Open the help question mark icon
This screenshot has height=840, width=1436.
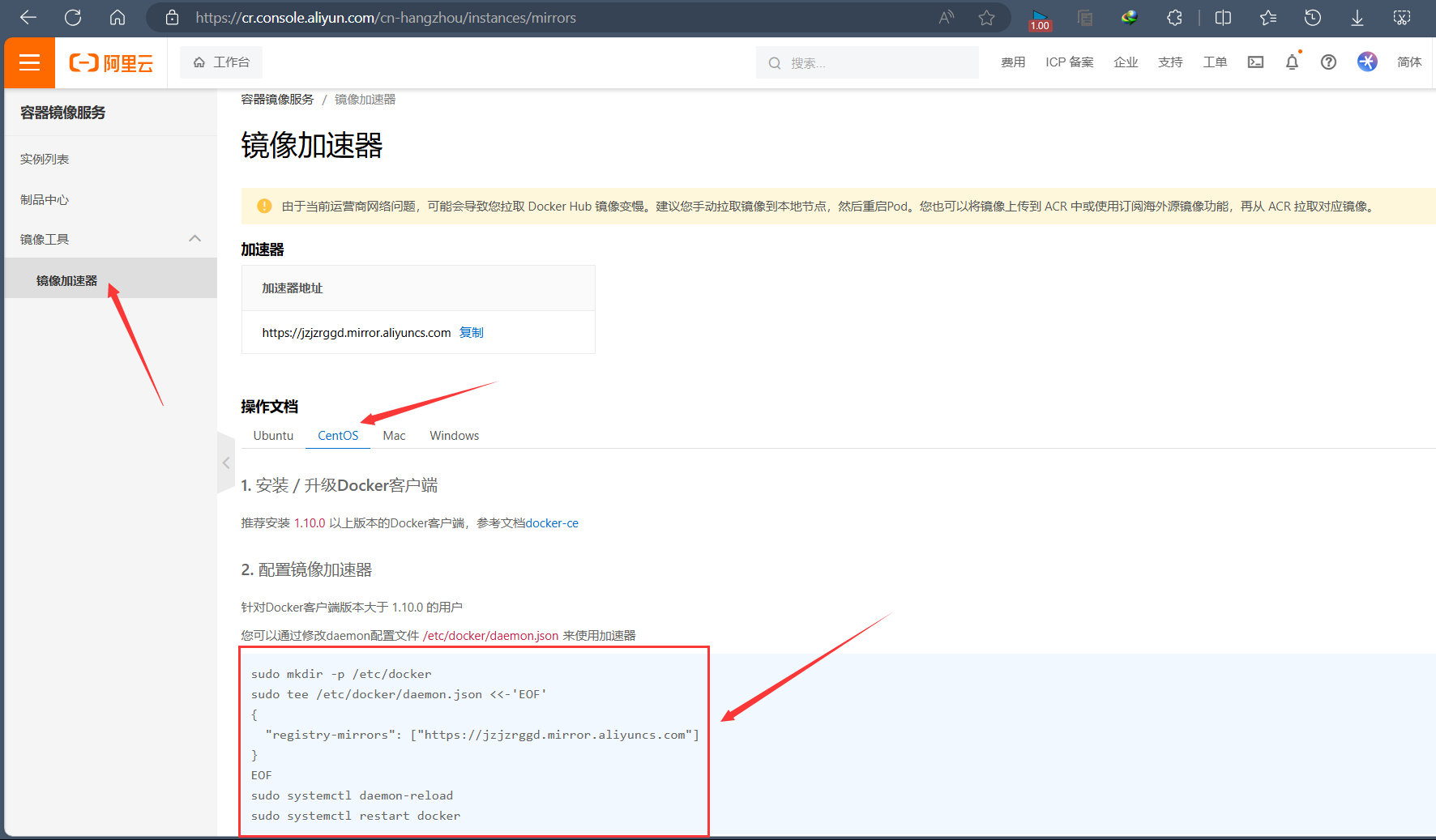1328,62
